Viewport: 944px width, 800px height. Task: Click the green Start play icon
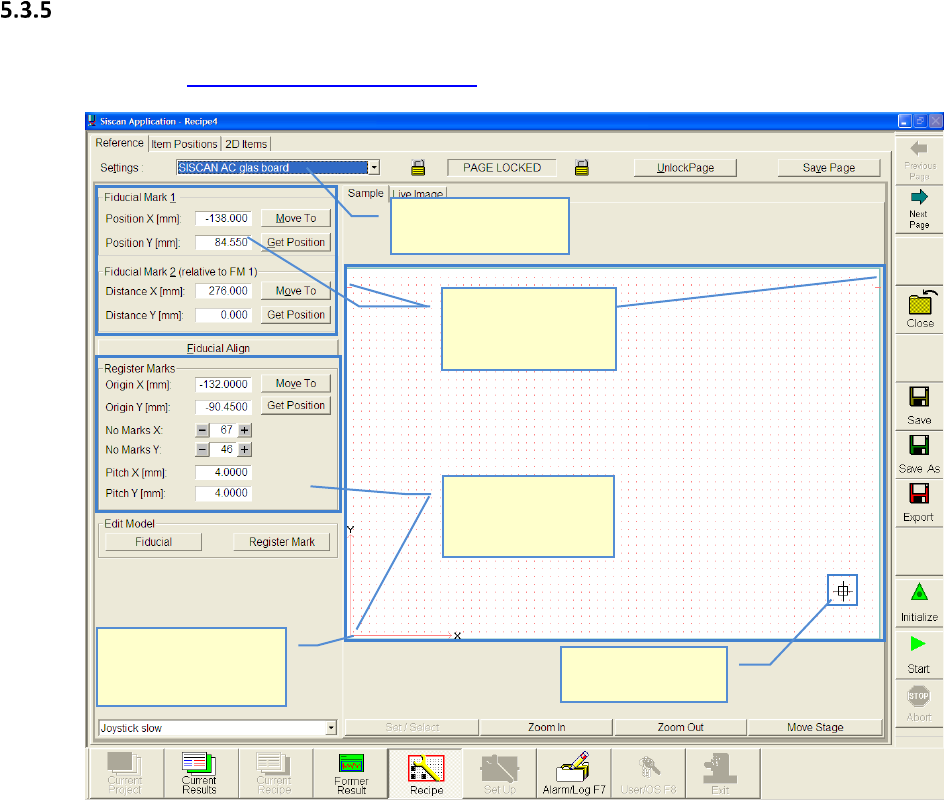tap(918, 643)
